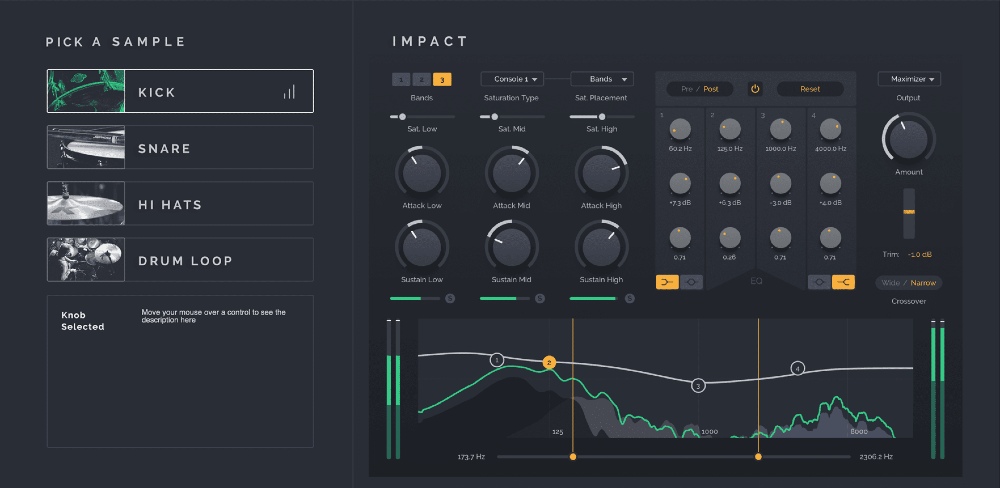Viewport: 1000px width, 488px height.
Task: Select EQ node 3 on the curve
Action: (698, 385)
